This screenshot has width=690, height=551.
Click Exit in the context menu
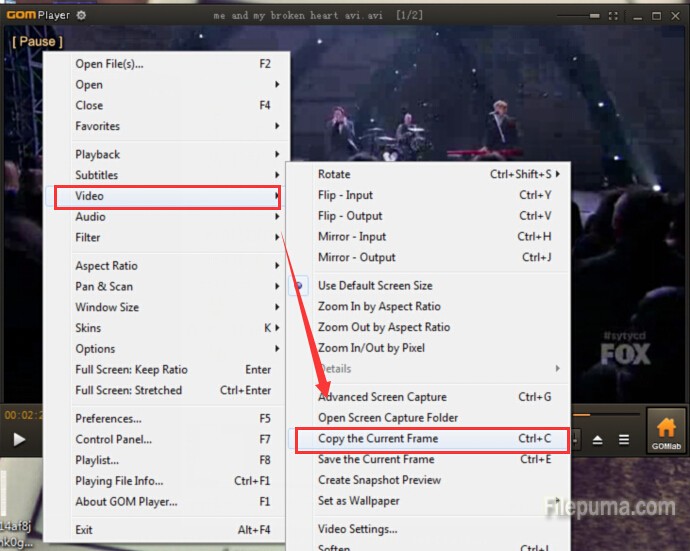84,530
